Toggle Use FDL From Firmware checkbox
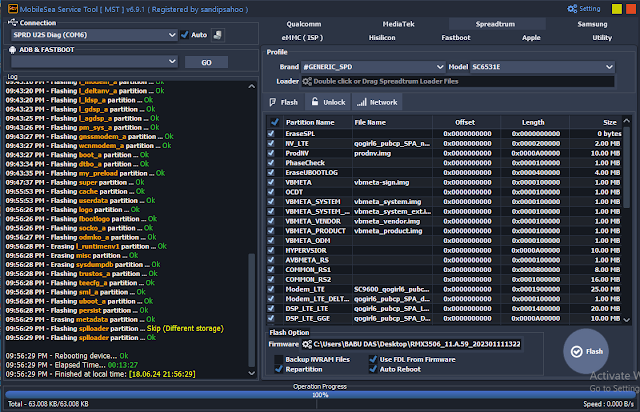640x412 pixels. [x=373, y=359]
